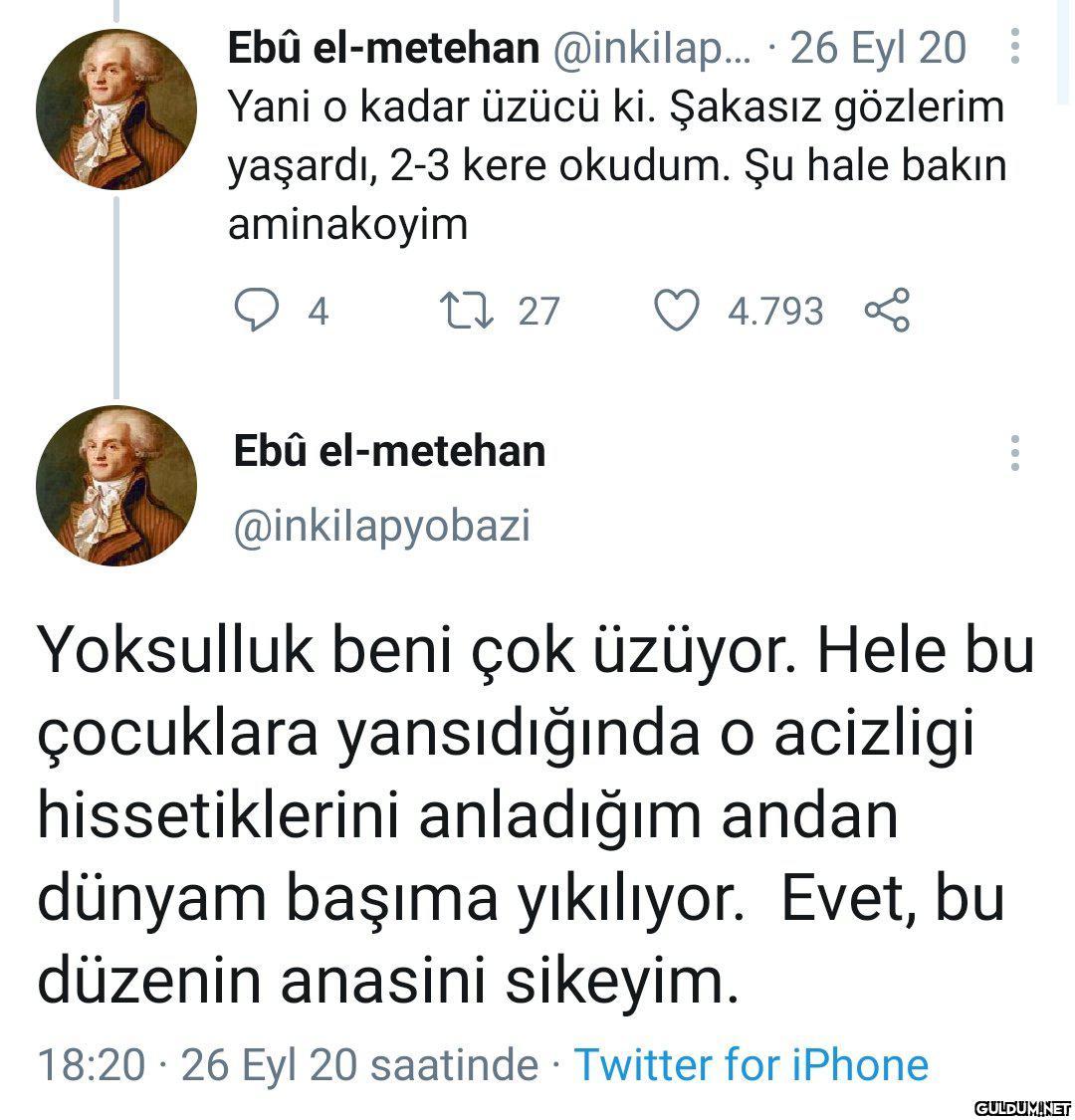Open the top tweet's bold name Ebû el-metehan
This screenshot has height=1120, width=1075.
pos(383,47)
